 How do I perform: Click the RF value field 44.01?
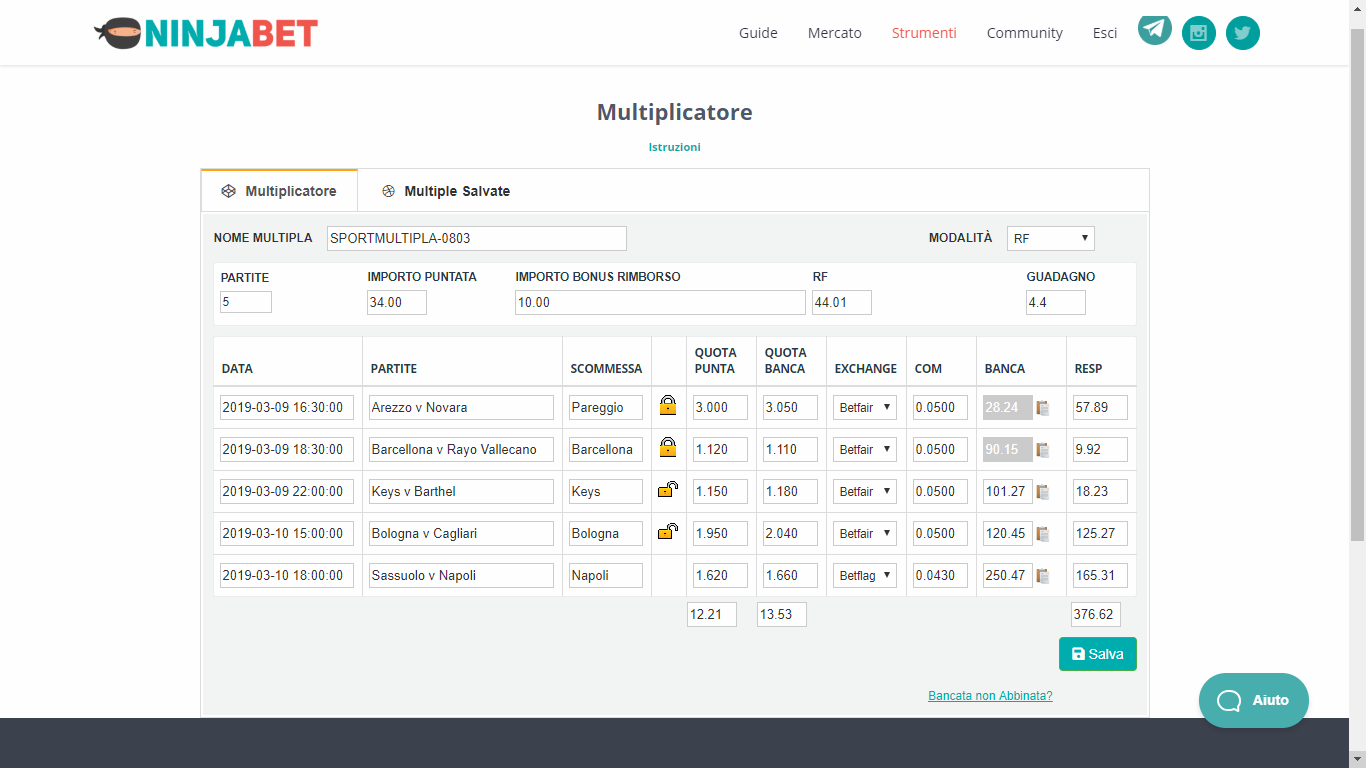pos(842,302)
